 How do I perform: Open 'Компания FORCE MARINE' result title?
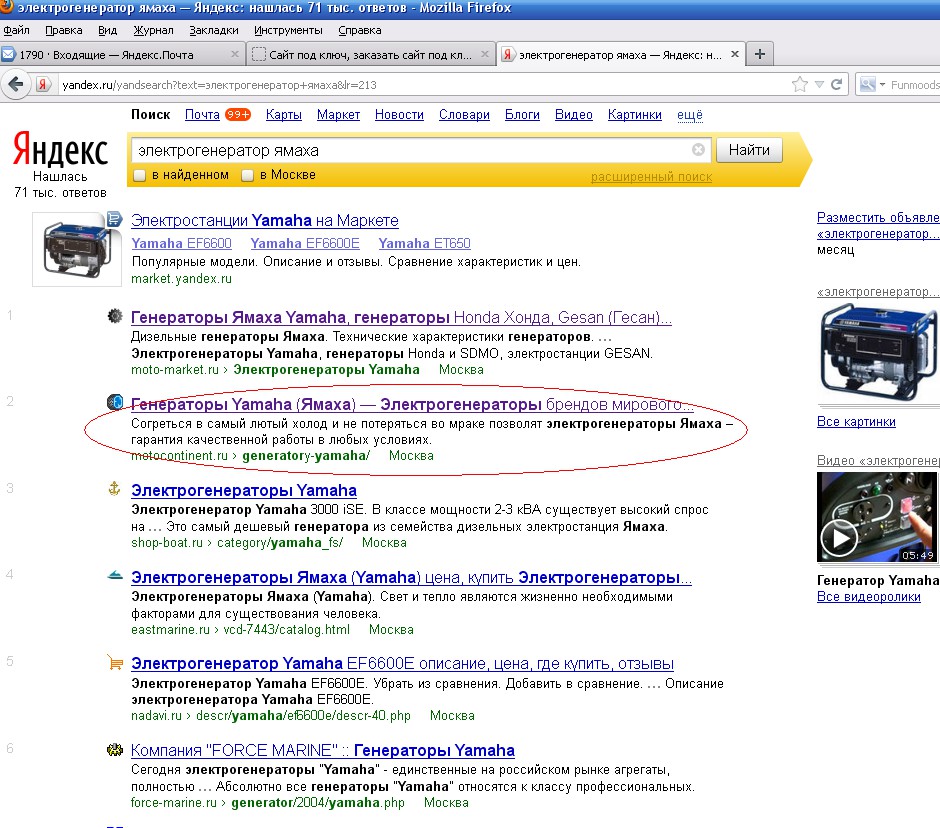[323, 751]
